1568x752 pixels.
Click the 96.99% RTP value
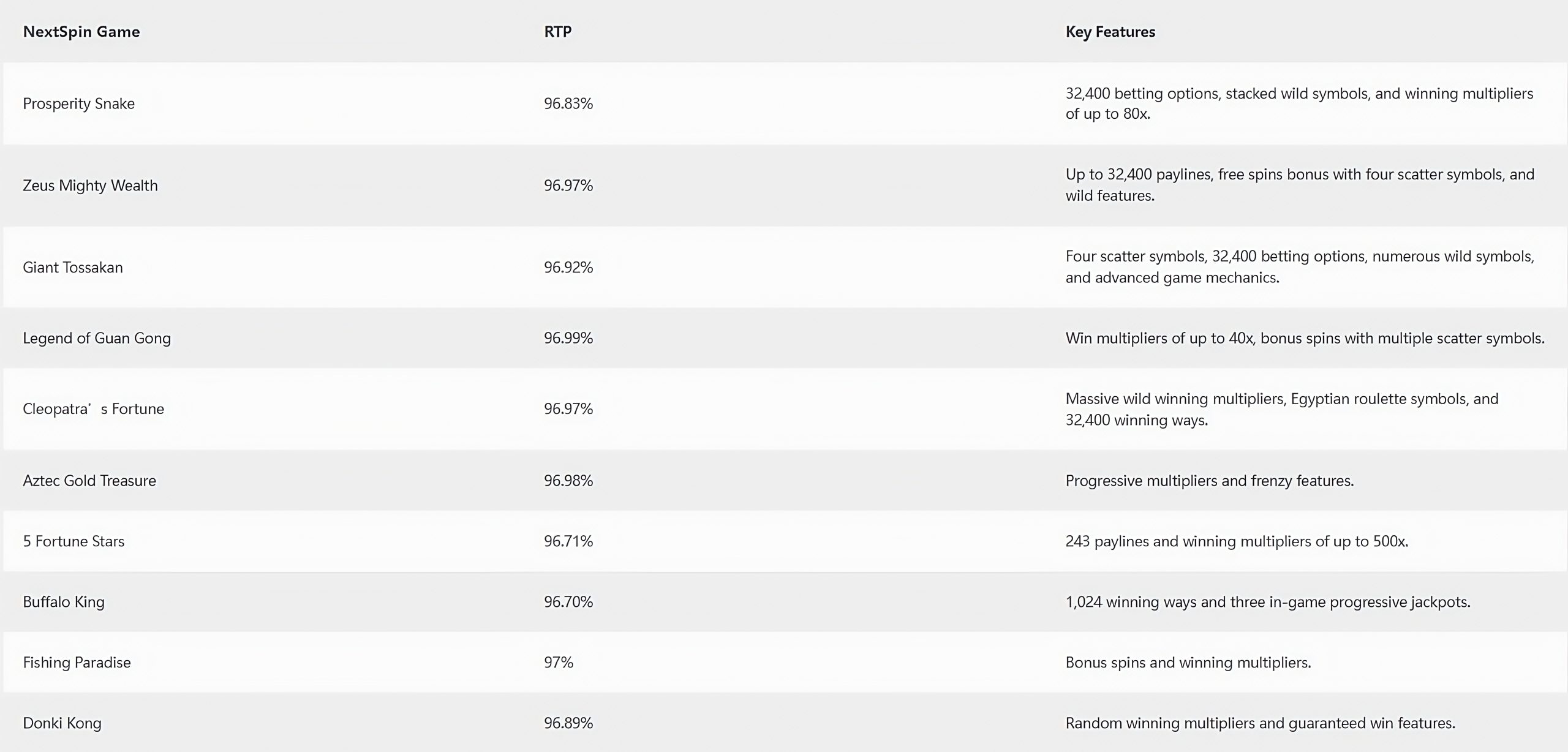click(568, 338)
